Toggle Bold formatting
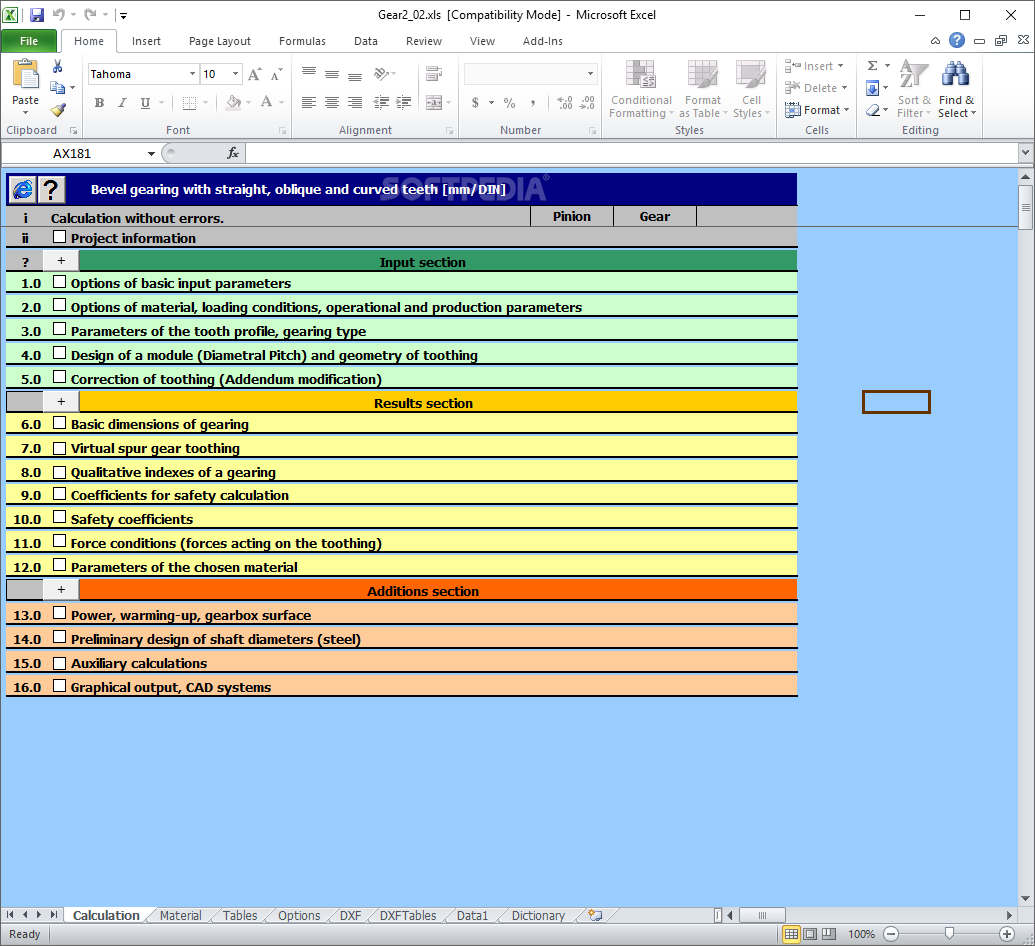Screen dimensions: 1035x946 [99, 102]
